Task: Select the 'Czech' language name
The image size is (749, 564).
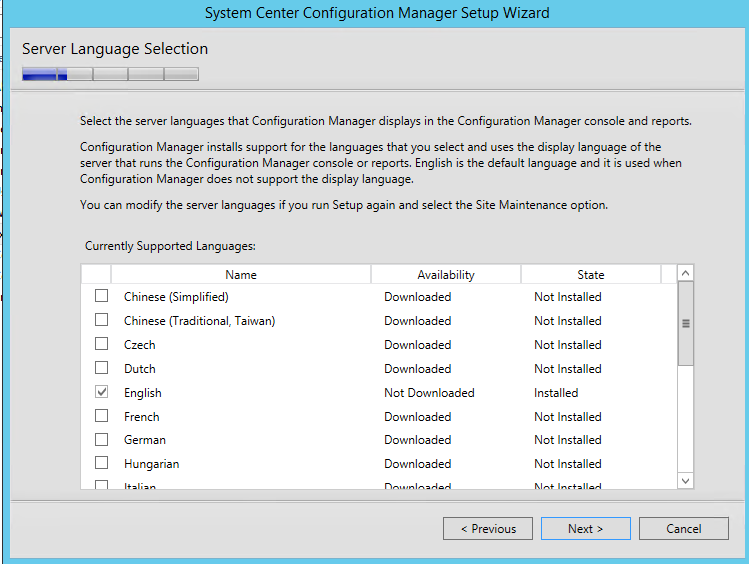Action: tap(139, 345)
